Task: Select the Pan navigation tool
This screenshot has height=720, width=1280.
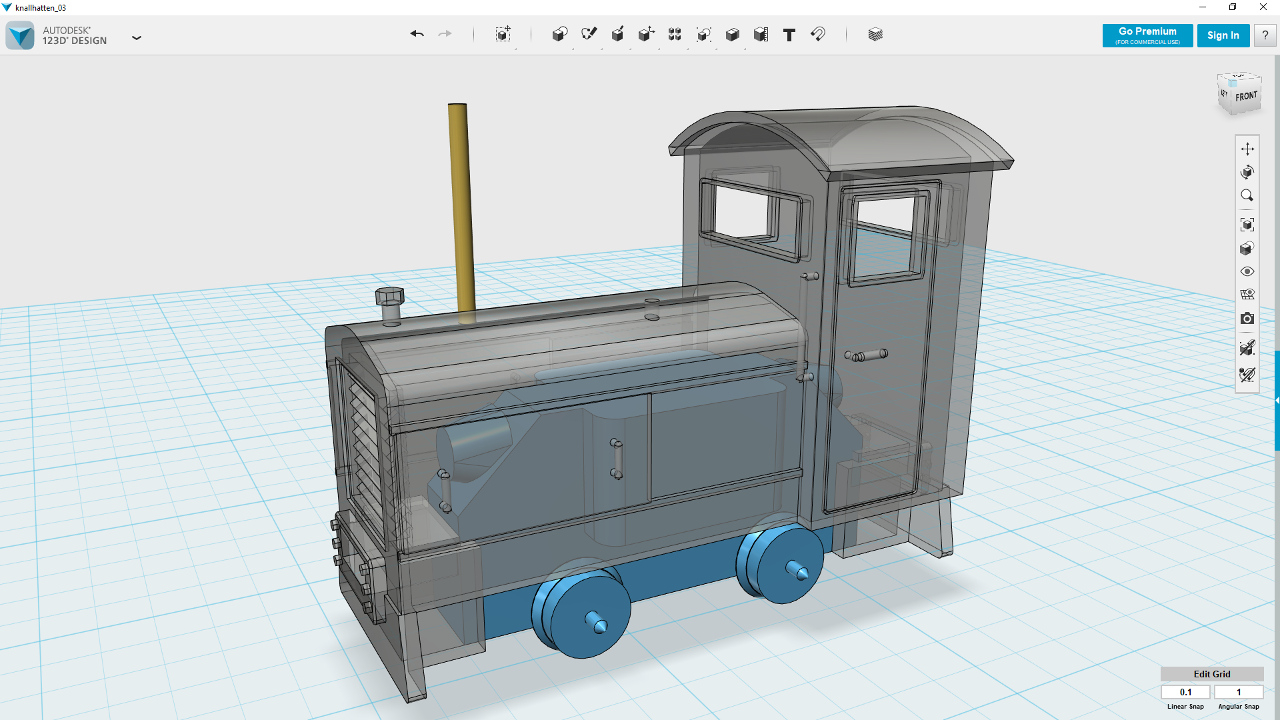Action: click(1247, 149)
